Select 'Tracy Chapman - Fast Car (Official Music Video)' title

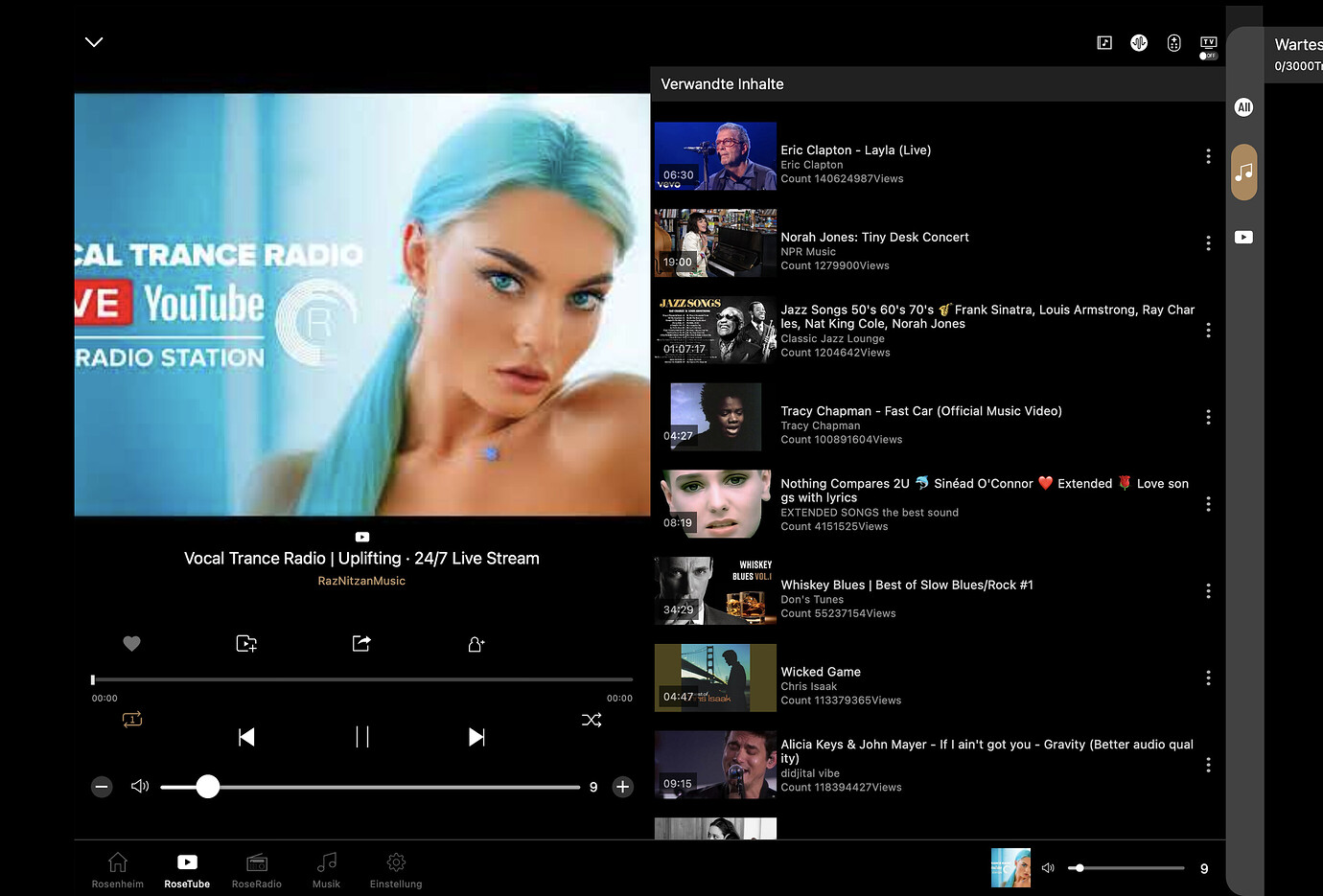[921, 411]
